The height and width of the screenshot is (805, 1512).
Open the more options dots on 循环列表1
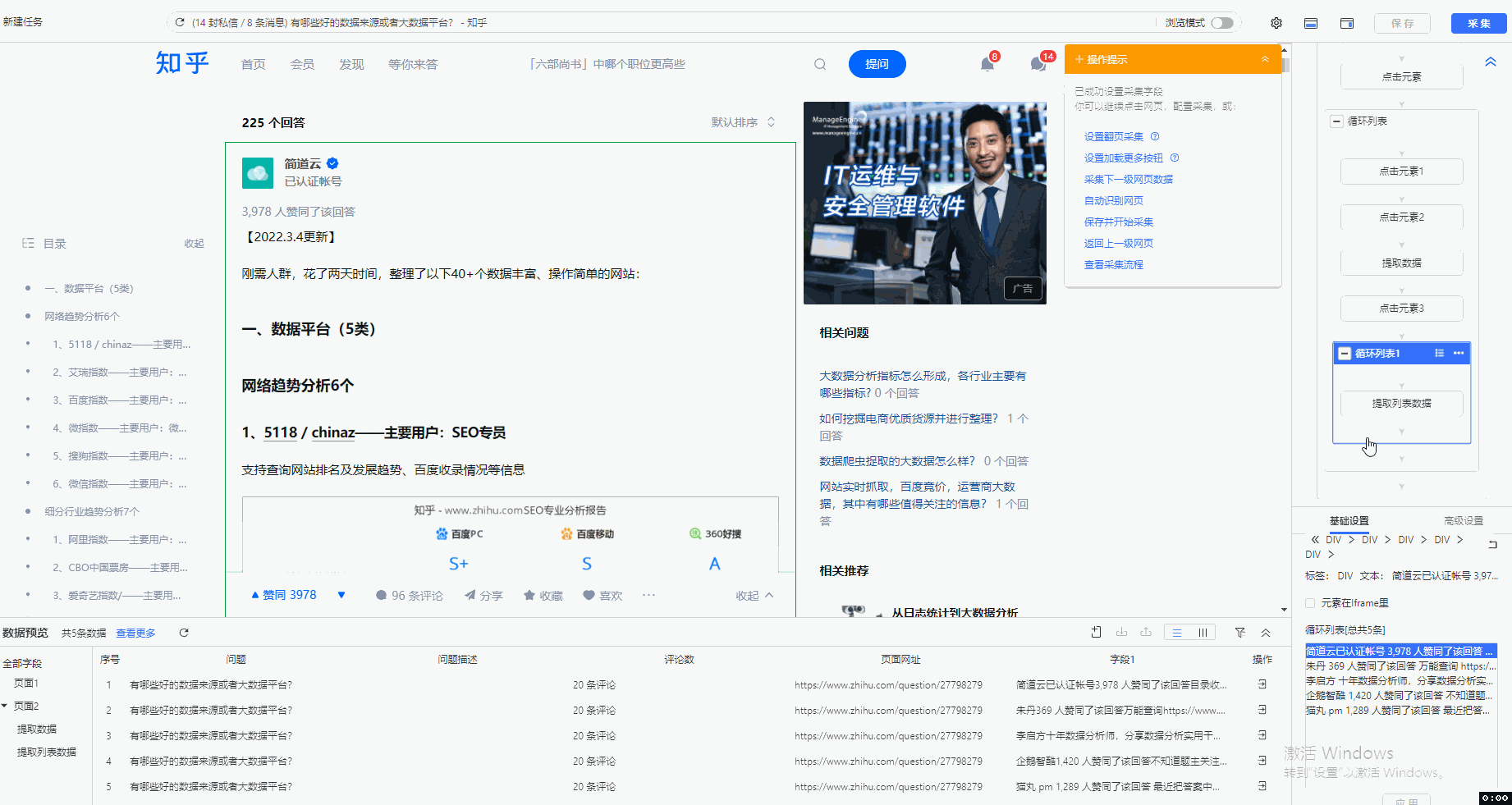(1459, 353)
